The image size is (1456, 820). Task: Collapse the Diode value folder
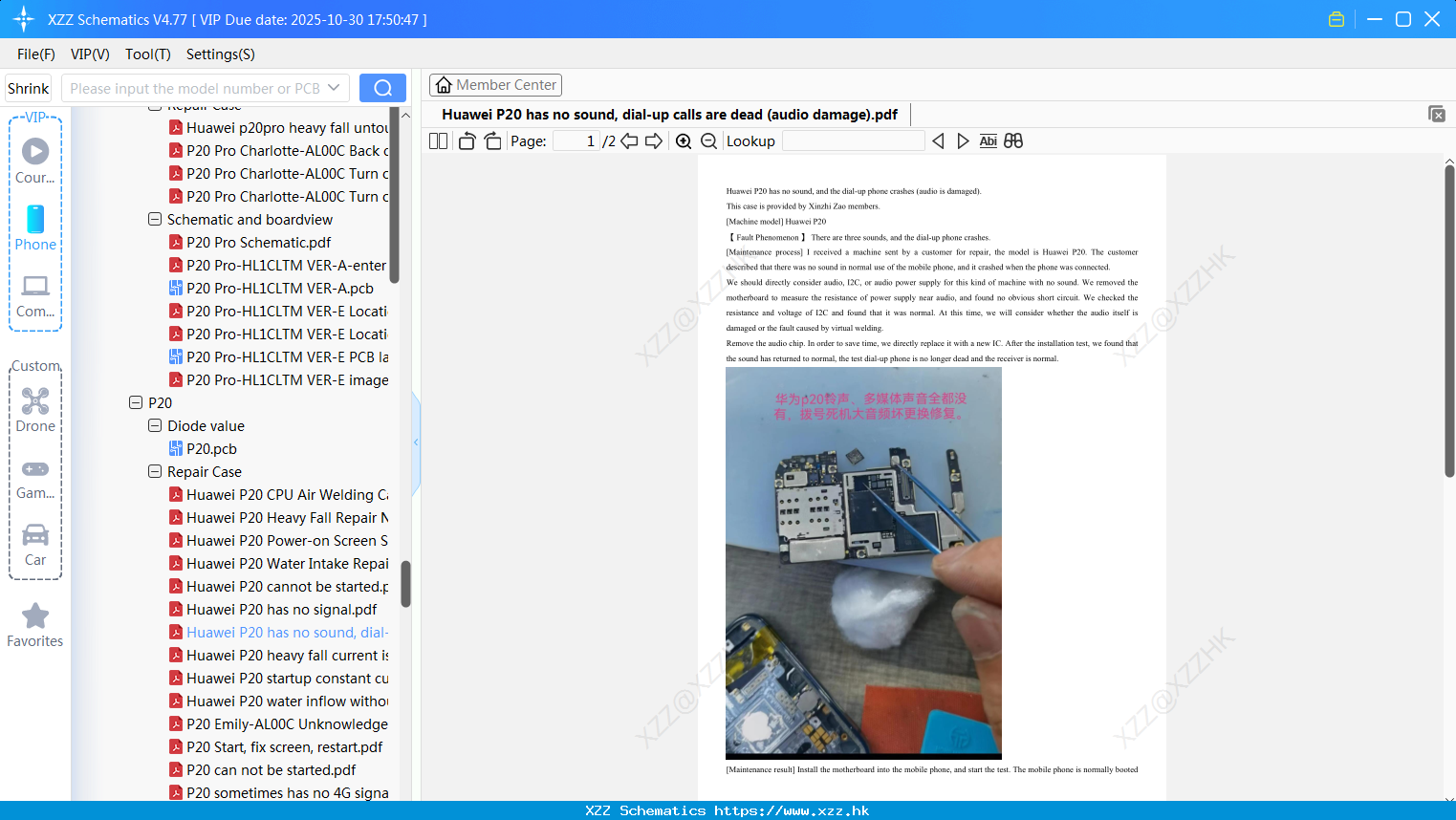click(155, 425)
